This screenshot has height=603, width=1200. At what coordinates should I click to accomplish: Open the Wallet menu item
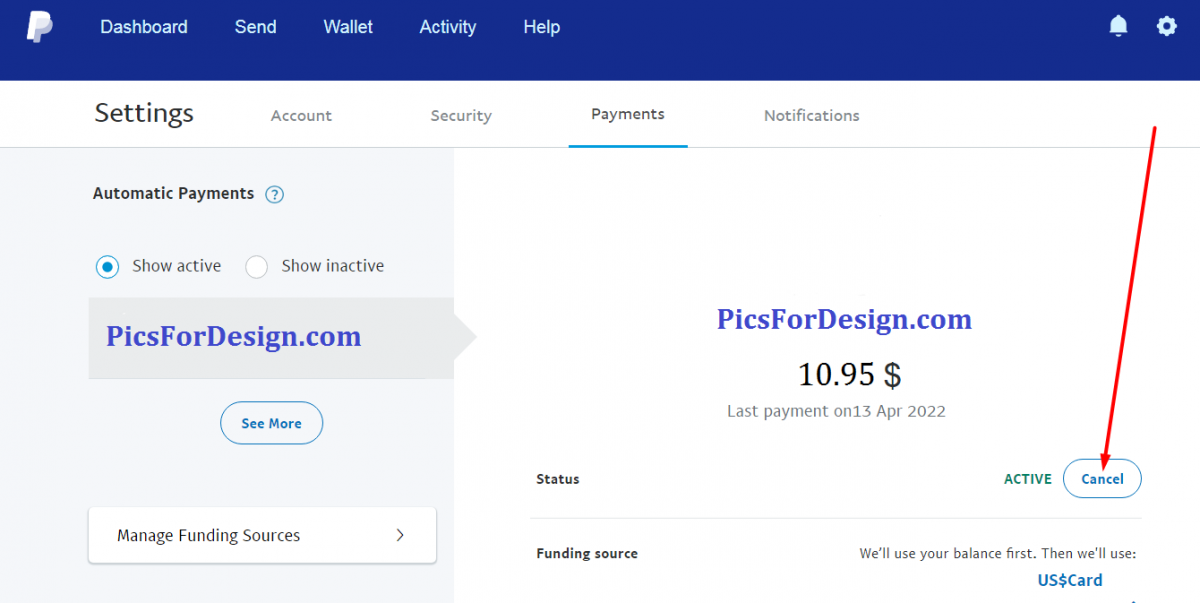coord(348,27)
